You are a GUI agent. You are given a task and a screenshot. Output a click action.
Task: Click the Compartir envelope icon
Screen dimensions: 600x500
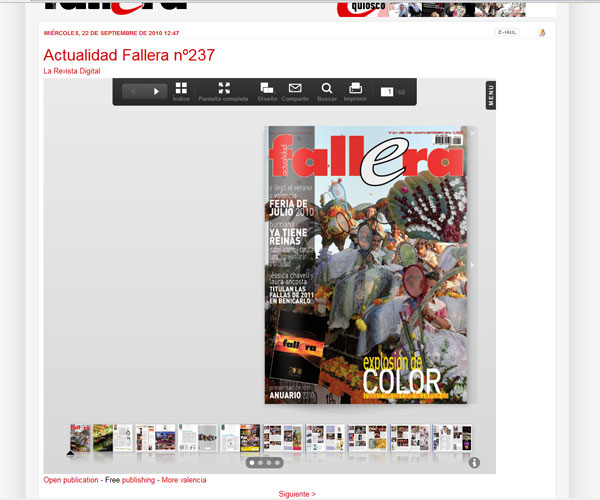coord(295,91)
